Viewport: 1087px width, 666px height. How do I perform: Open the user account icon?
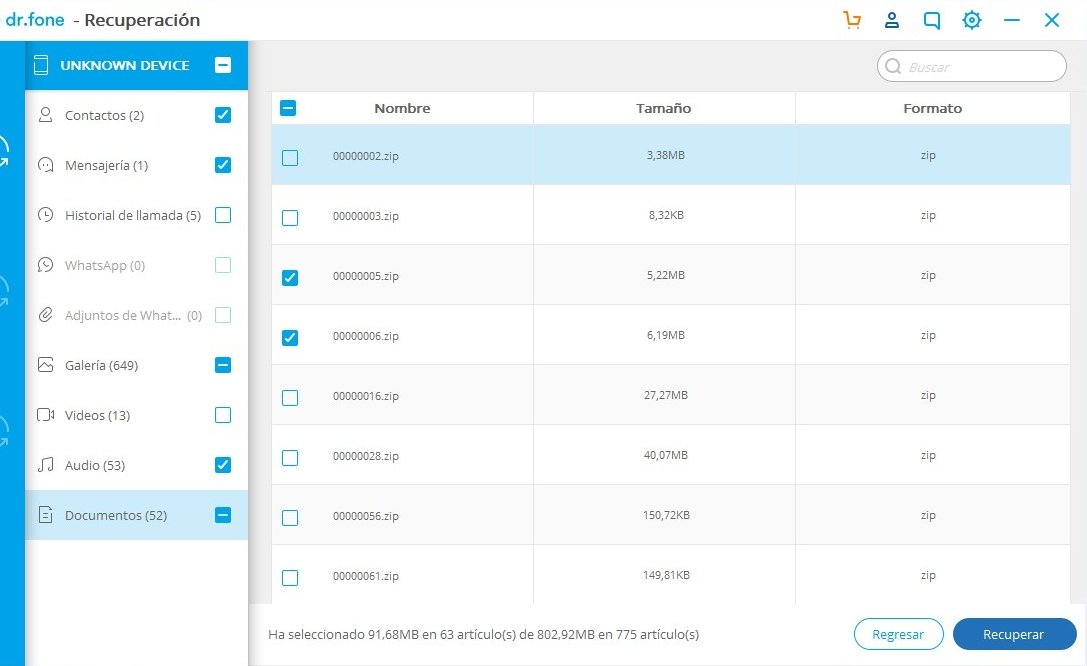point(892,20)
